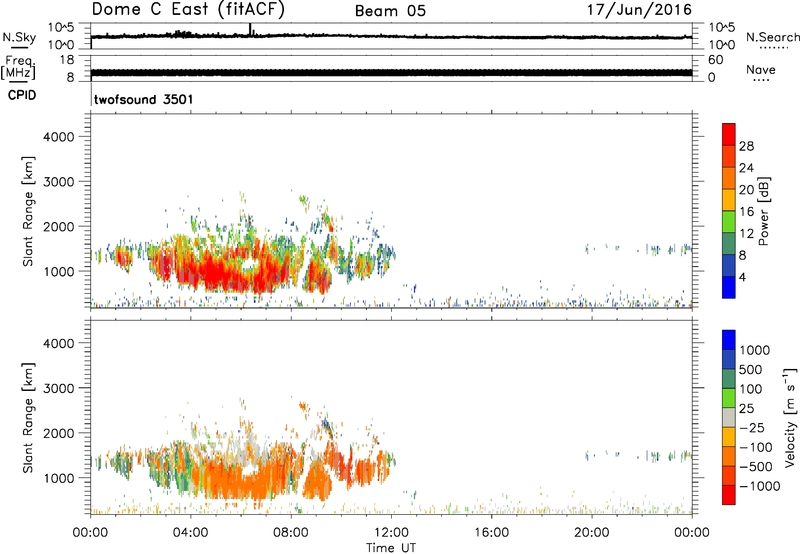Click the '16:00' time tick label
Screen dimensions: 800x554
(491, 533)
